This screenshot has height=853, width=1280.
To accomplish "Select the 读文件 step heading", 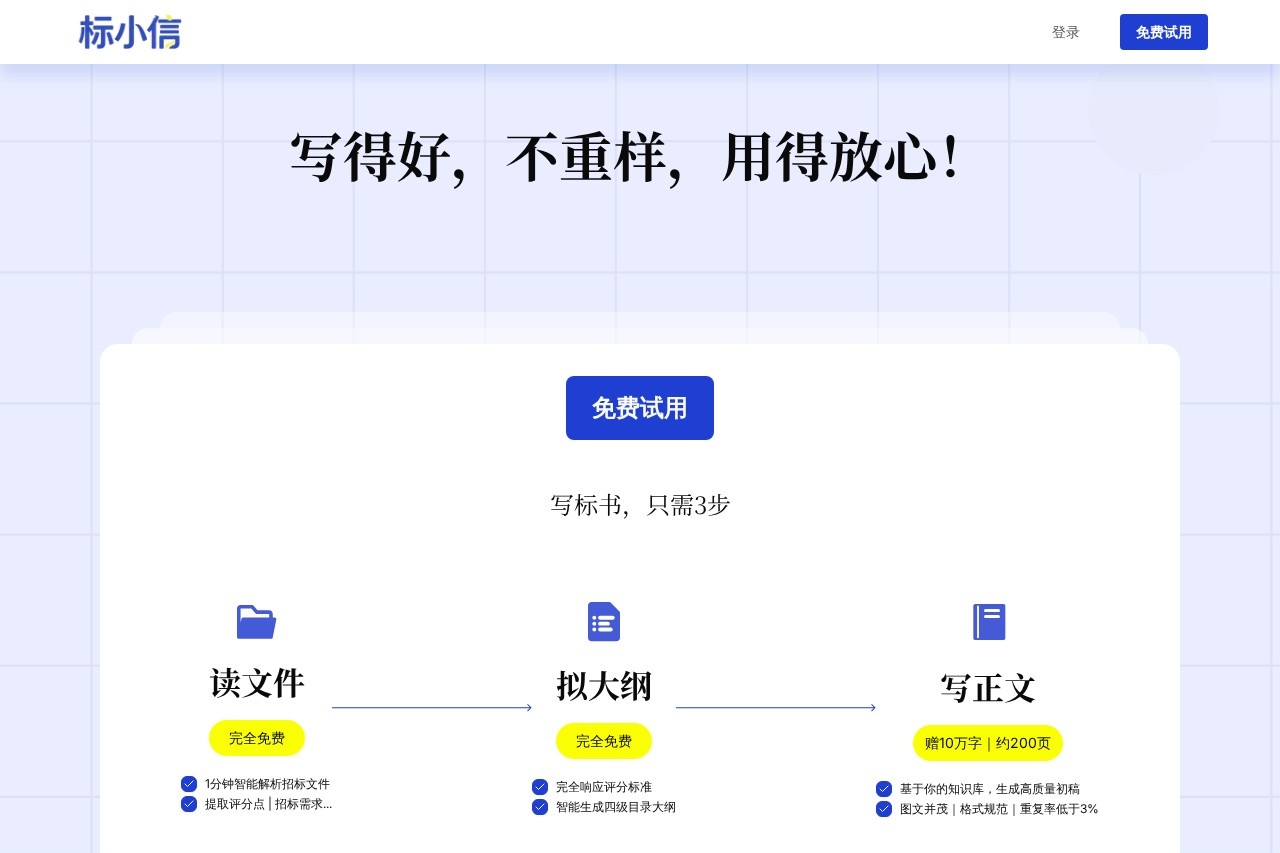I will [257, 683].
